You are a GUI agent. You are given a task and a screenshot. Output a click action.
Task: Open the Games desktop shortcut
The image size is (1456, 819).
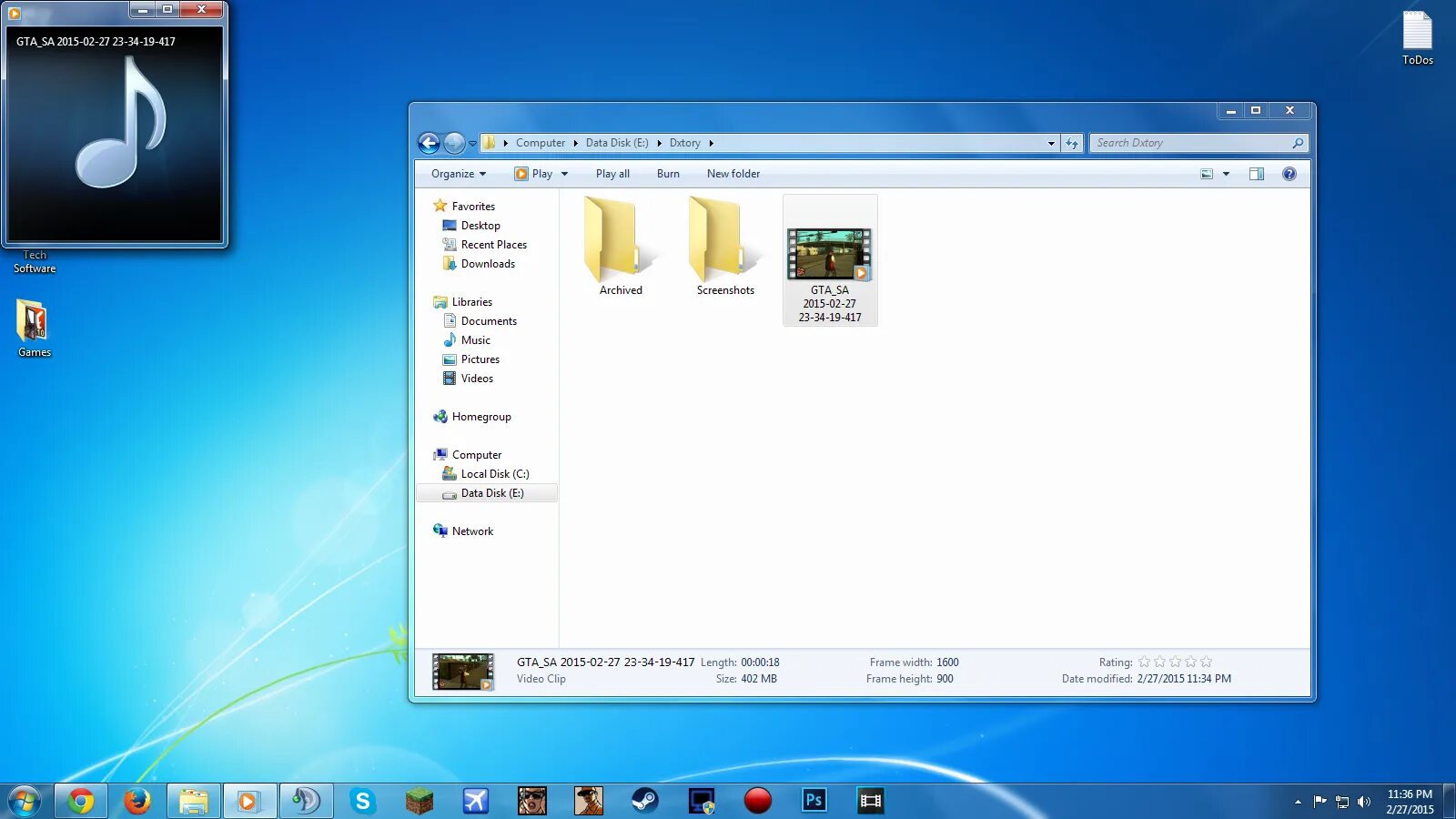tap(35, 329)
